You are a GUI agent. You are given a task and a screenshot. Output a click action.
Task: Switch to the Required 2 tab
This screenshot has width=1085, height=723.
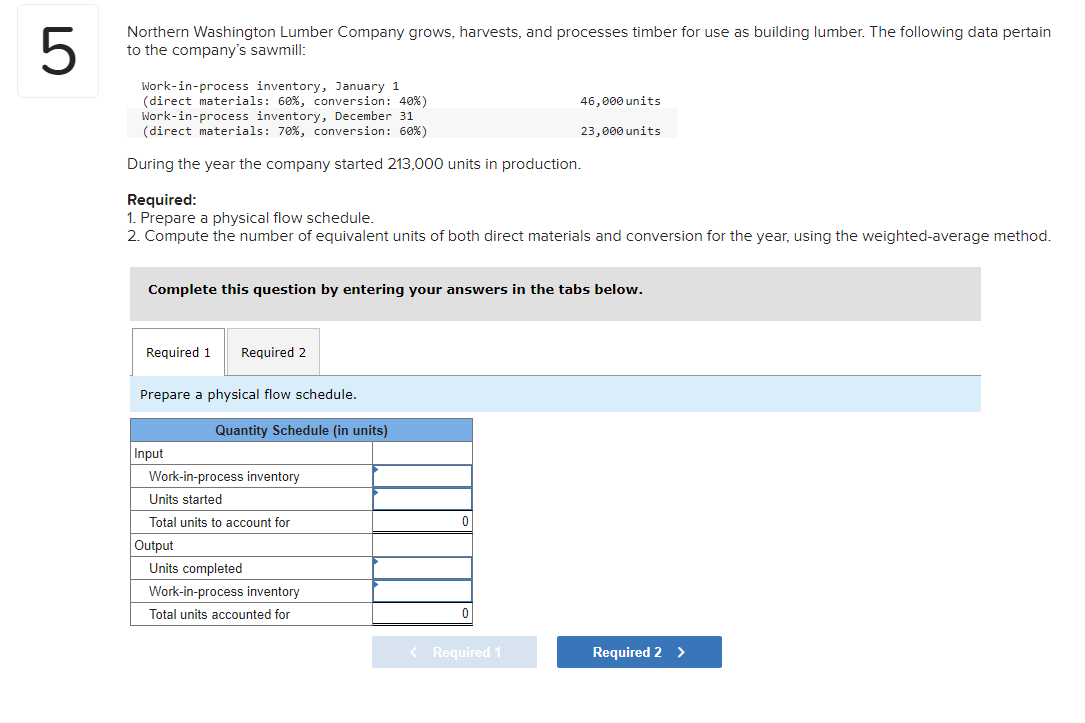point(272,352)
